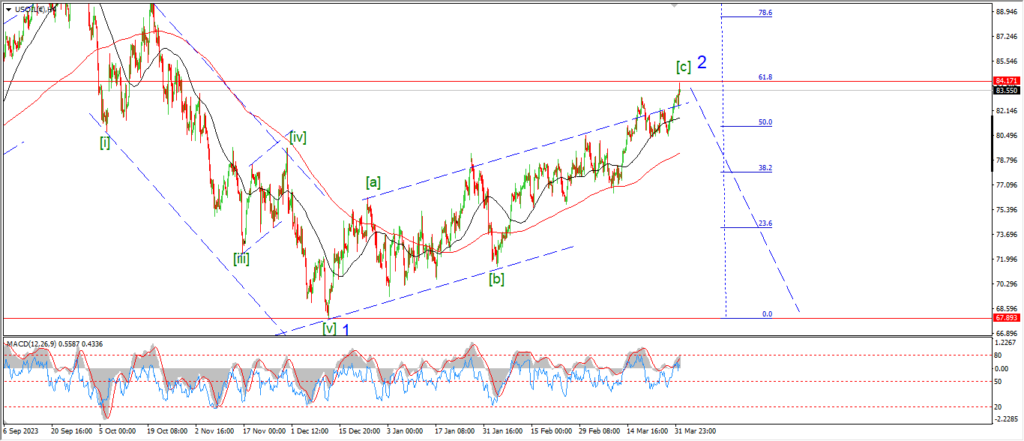Viewport: 1024px width, 441px height.
Task: Select the [i] wave label
Action: [x=105, y=143]
